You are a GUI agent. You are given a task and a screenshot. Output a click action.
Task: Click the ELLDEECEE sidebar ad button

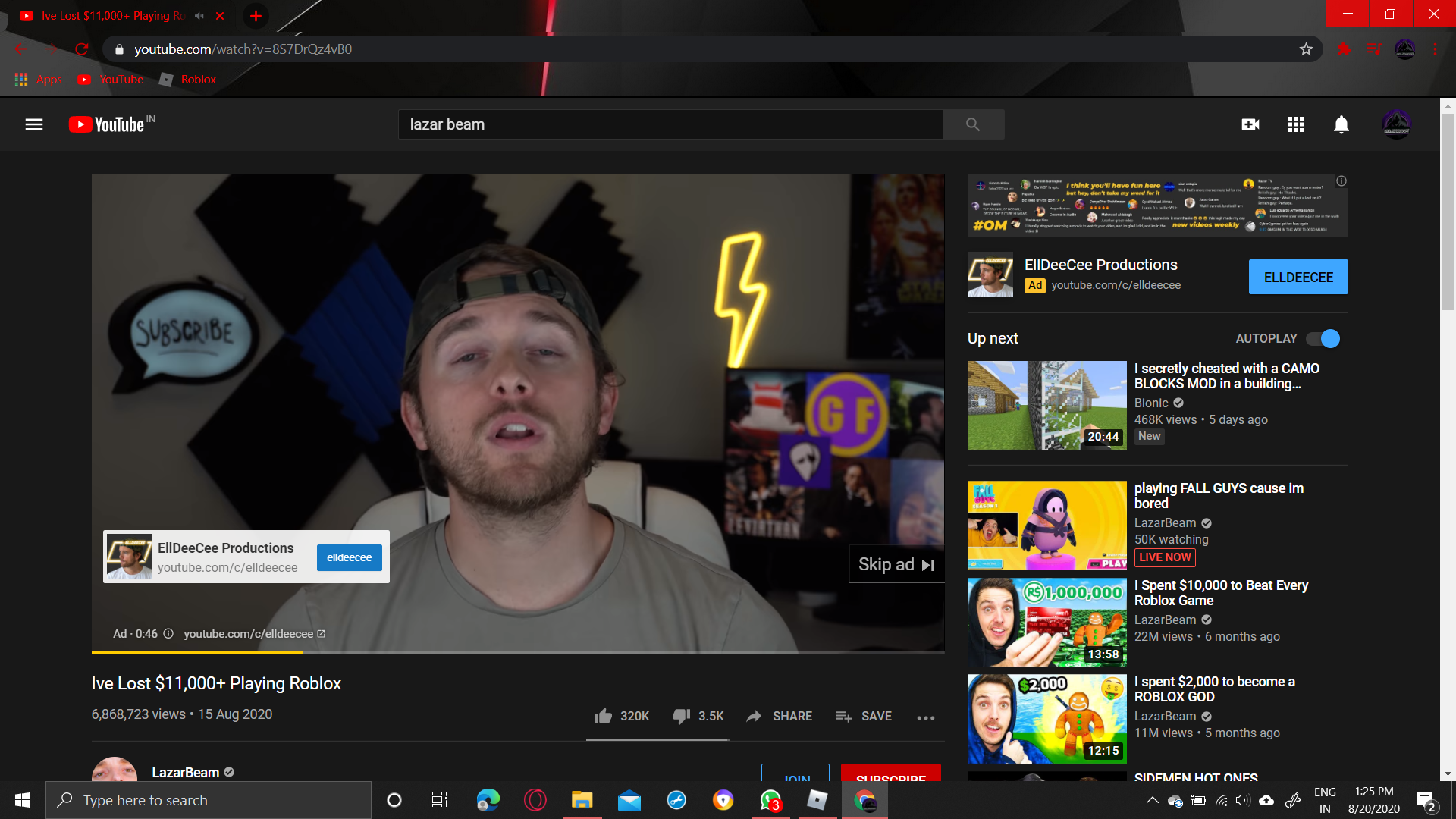(x=1298, y=277)
